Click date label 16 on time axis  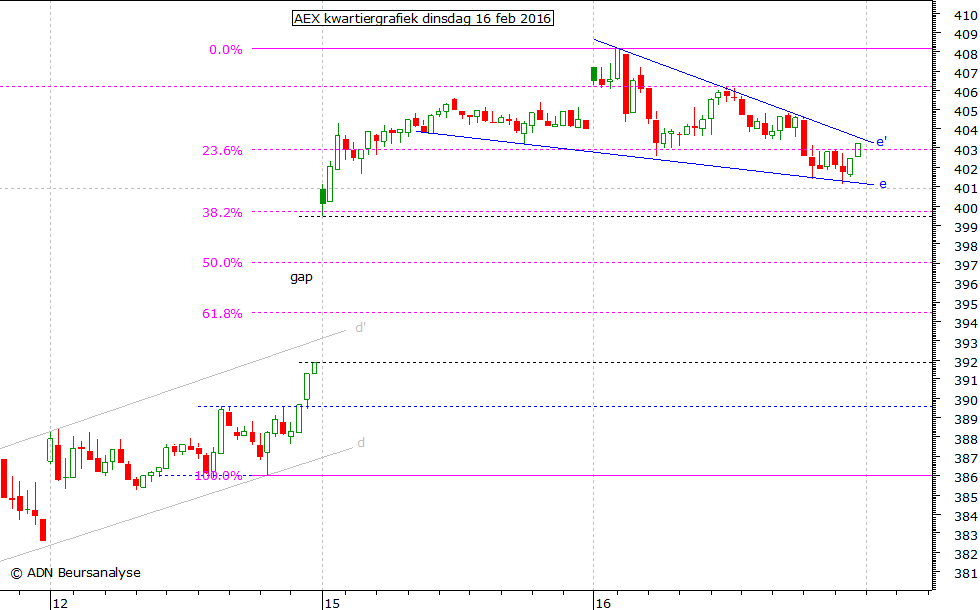coord(602,603)
